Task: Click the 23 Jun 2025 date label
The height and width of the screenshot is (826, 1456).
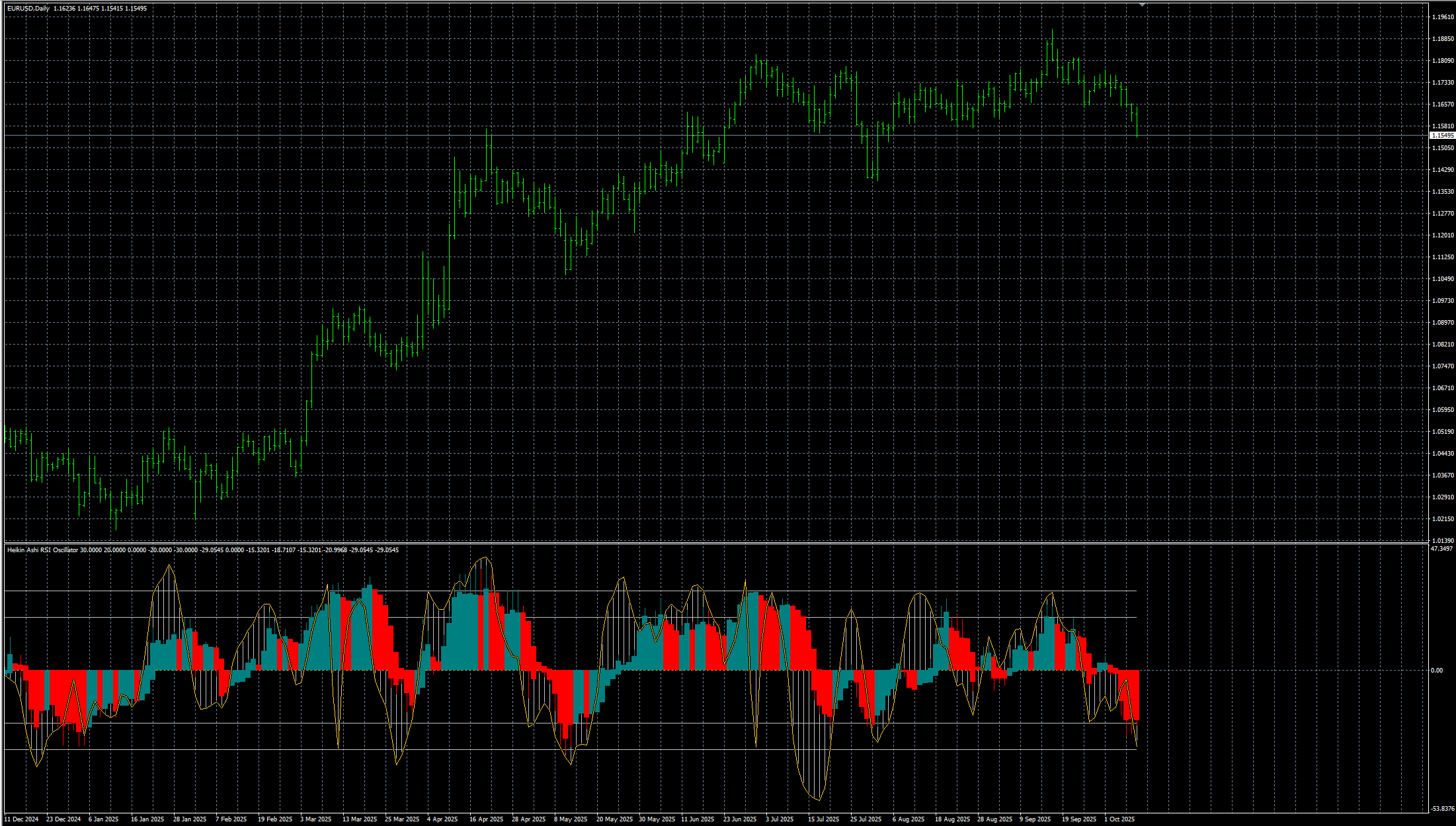Action: (740, 819)
